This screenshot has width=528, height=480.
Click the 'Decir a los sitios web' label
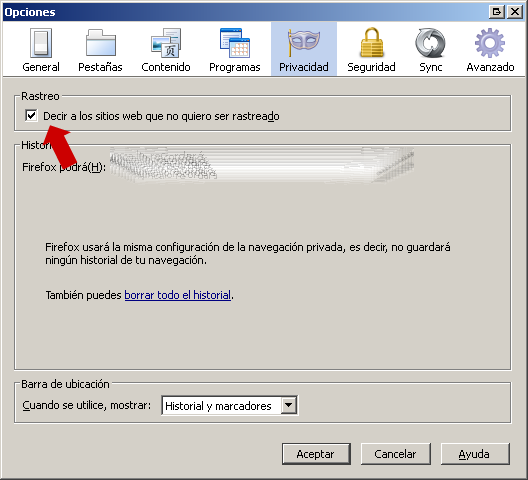pos(161,116)
